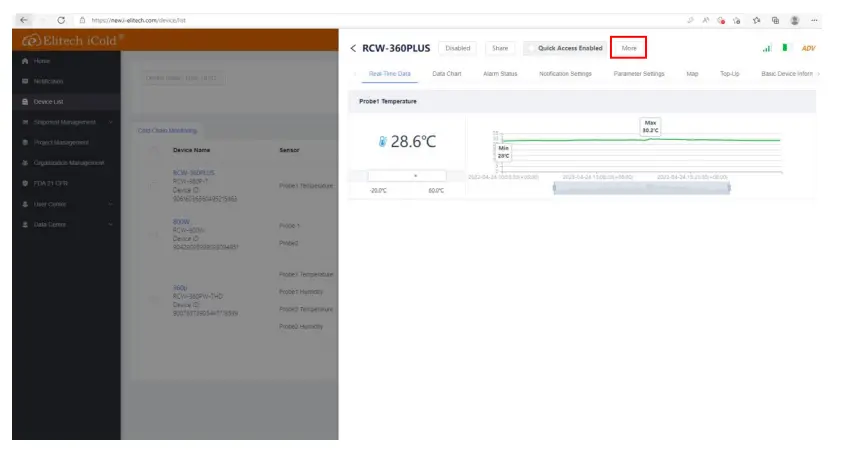Click the Notification sidebar icon

click(x=25, y=81)
